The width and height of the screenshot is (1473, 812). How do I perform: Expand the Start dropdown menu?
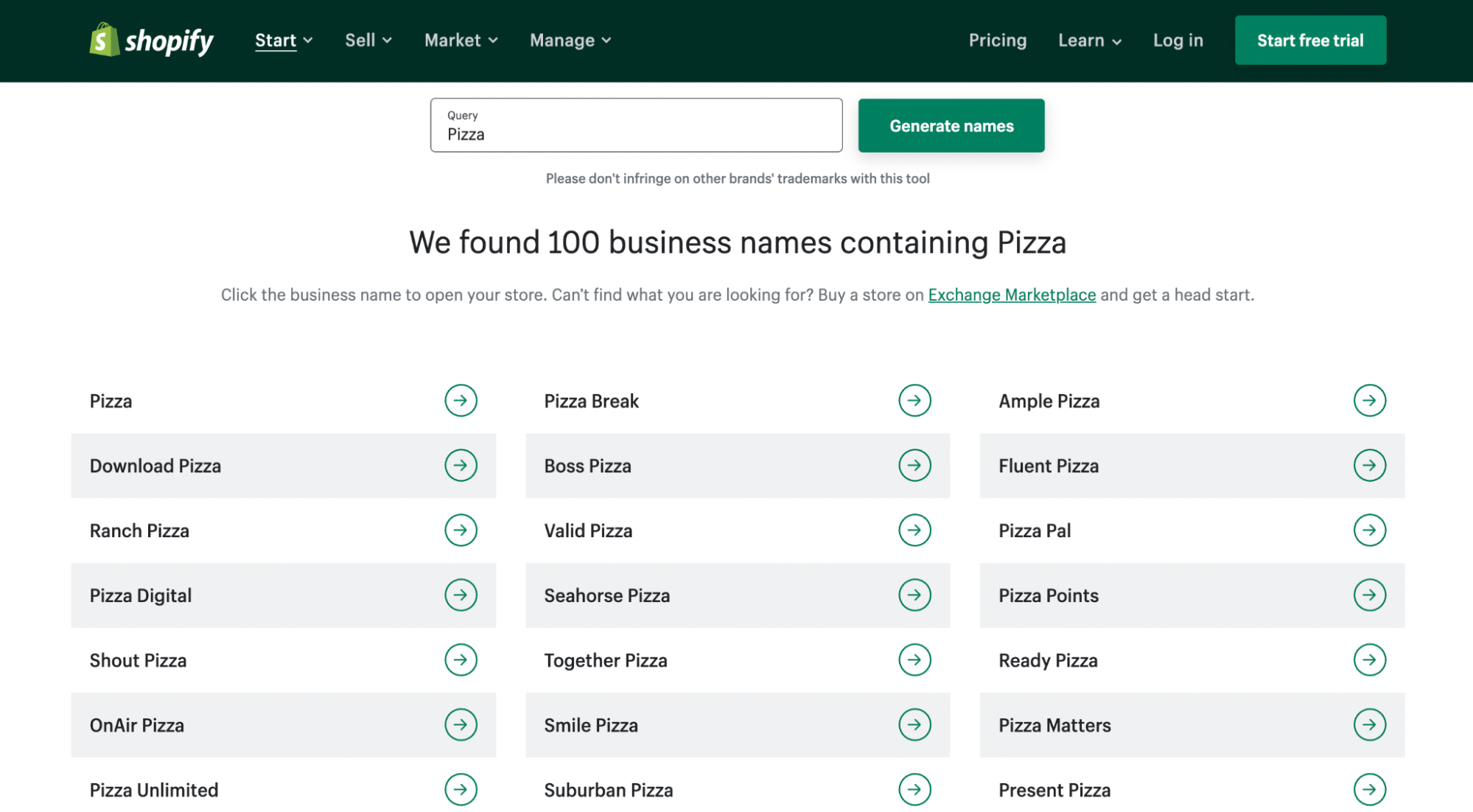284,41
